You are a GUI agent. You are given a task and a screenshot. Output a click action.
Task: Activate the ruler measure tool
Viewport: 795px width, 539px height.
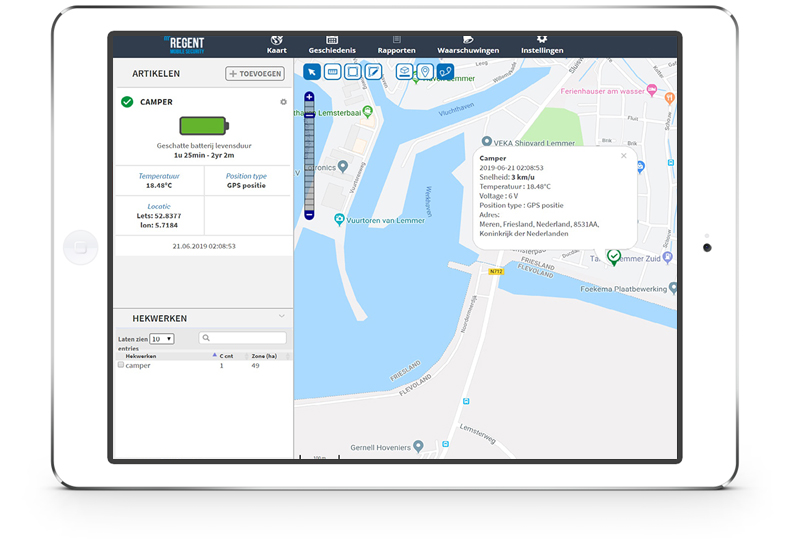pos(333,71)
